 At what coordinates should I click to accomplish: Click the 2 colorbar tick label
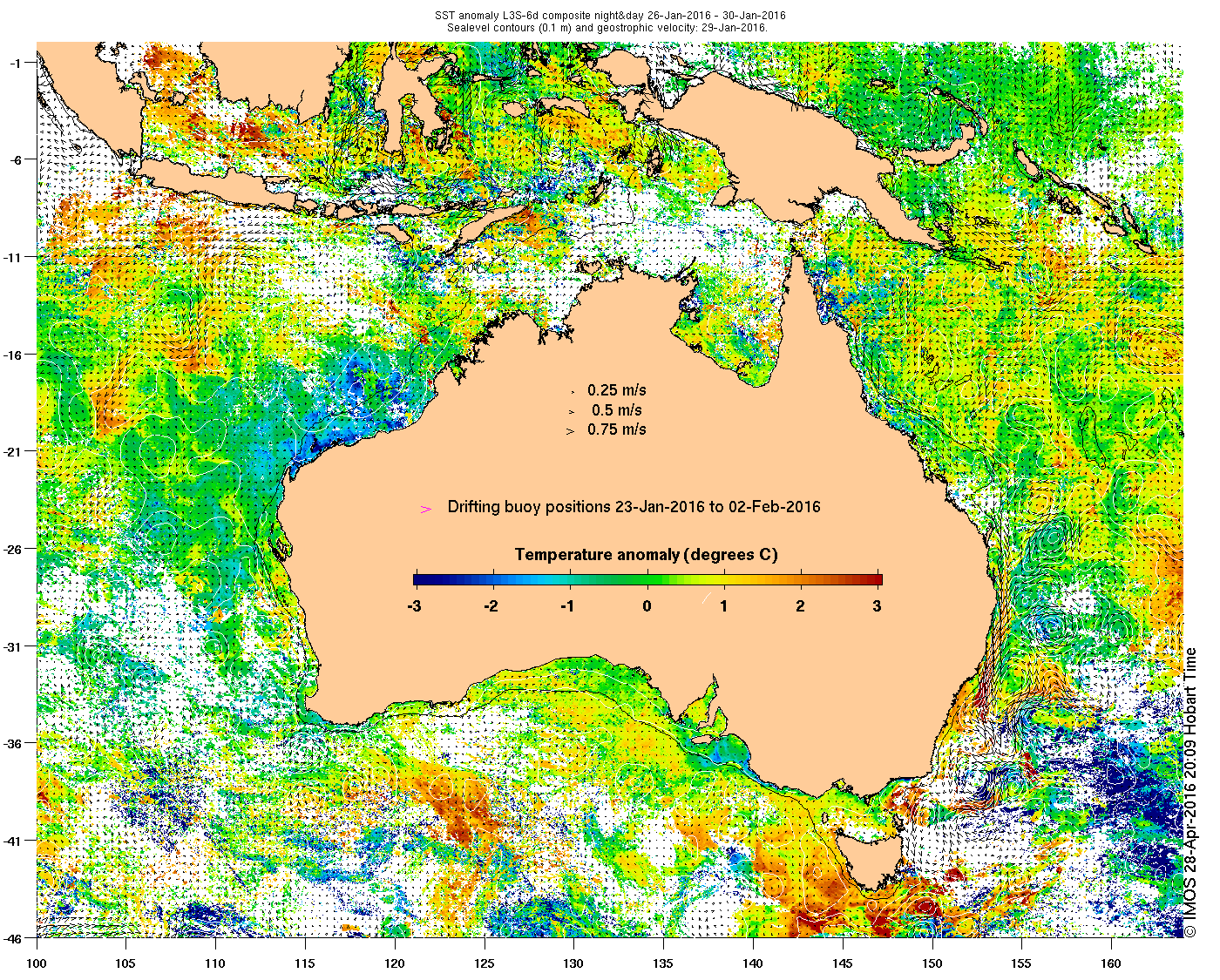[x=801, y=606]
